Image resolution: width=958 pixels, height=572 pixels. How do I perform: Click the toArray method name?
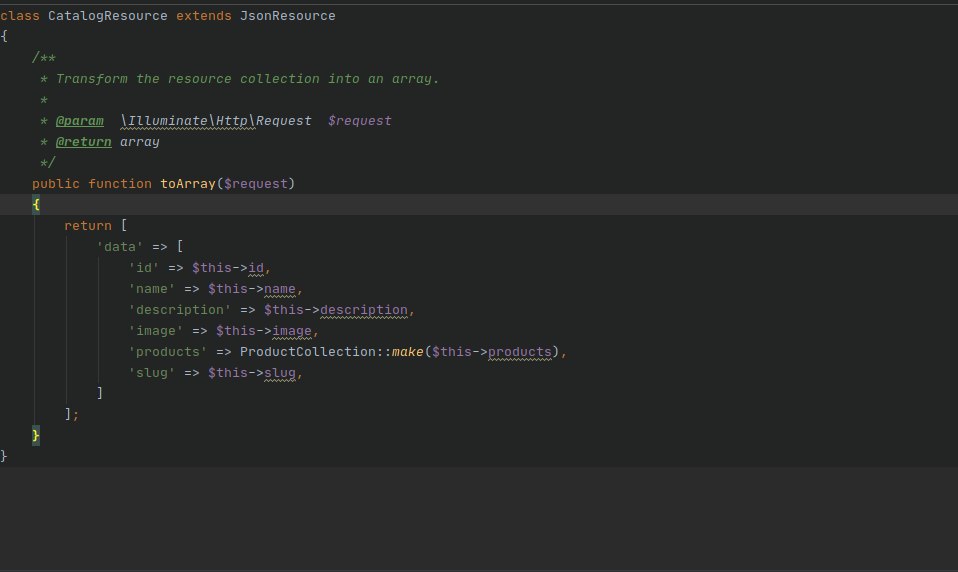click(188, 184)
